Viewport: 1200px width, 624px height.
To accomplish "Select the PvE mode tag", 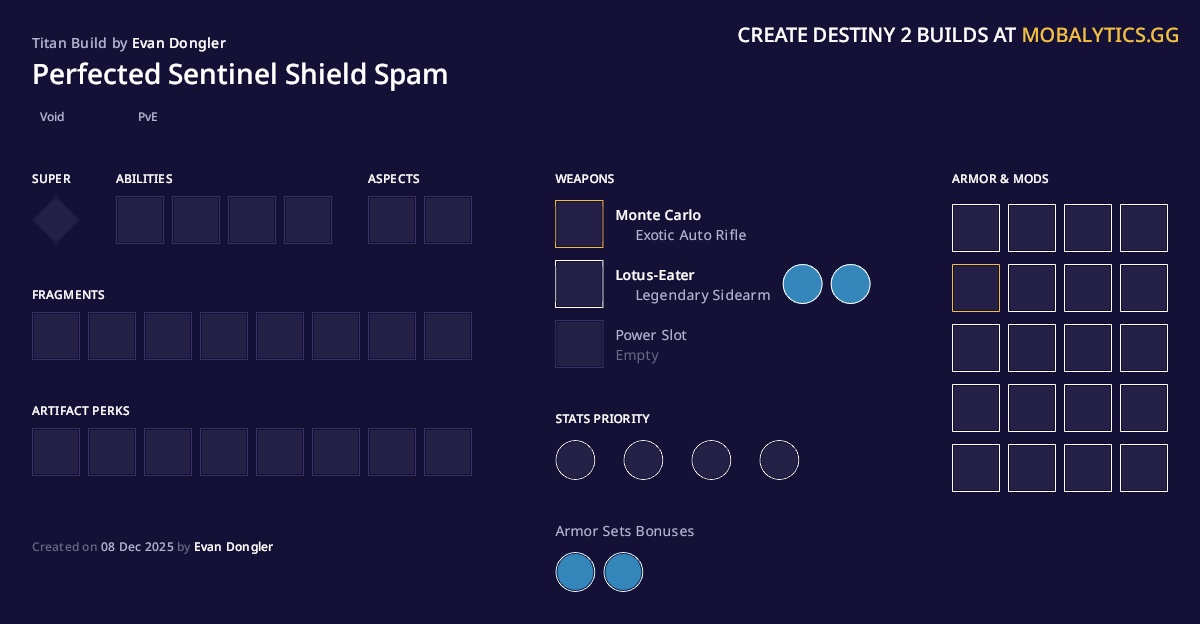I will 147,117.
